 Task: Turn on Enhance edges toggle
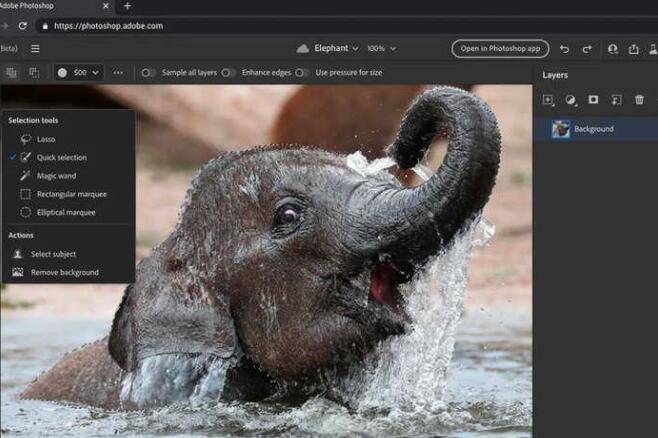point(228,73)
